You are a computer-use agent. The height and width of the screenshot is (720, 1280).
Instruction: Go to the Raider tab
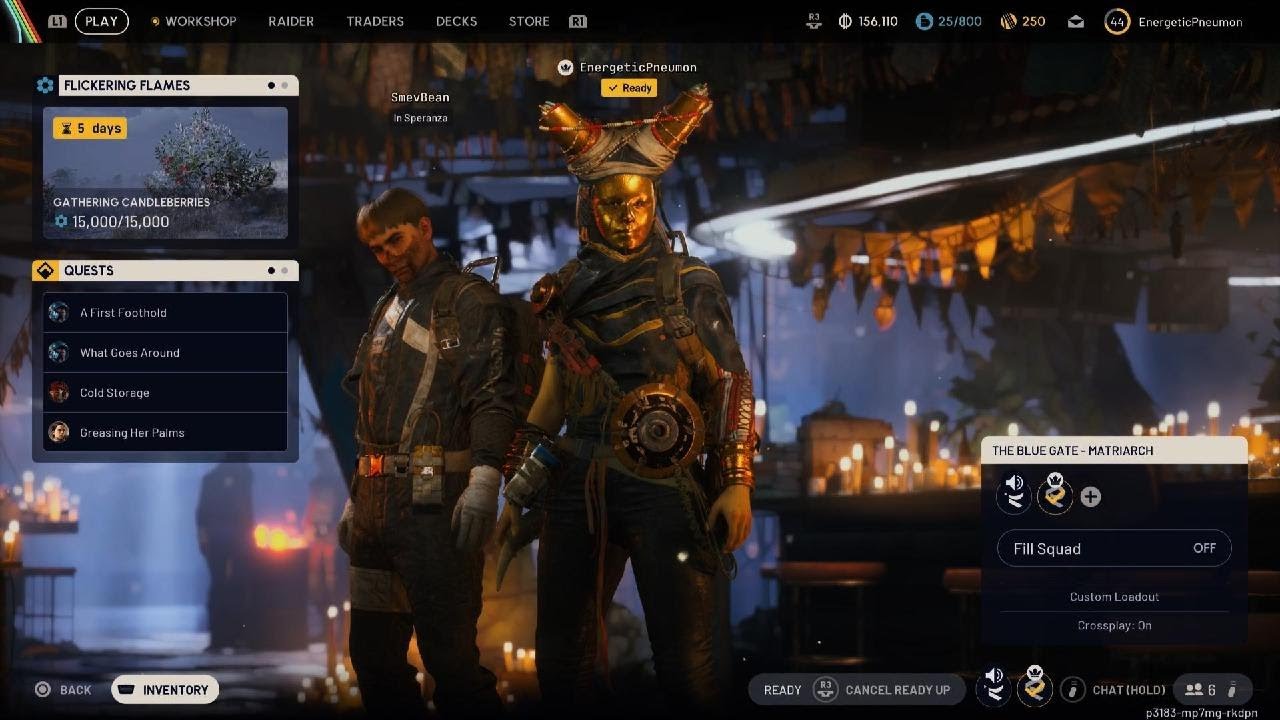pyautogui.click(x=291, y=21)
